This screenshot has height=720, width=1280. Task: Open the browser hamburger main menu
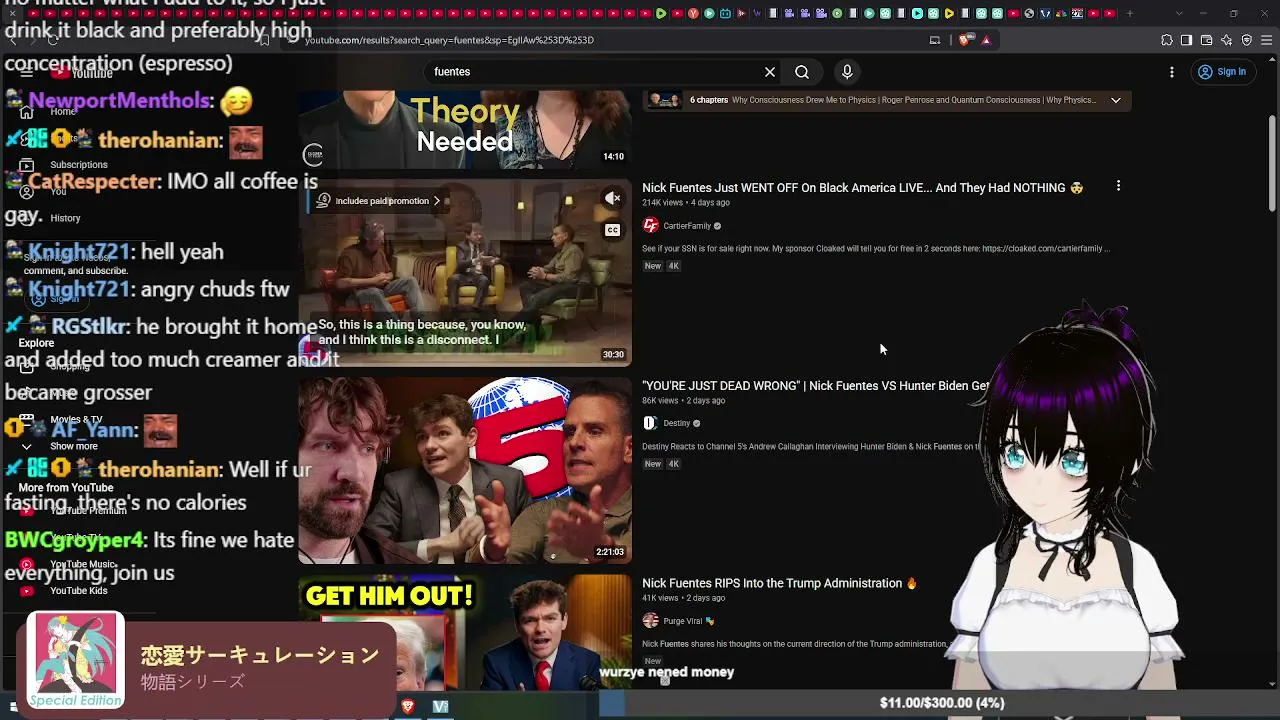coord(1266,40)
